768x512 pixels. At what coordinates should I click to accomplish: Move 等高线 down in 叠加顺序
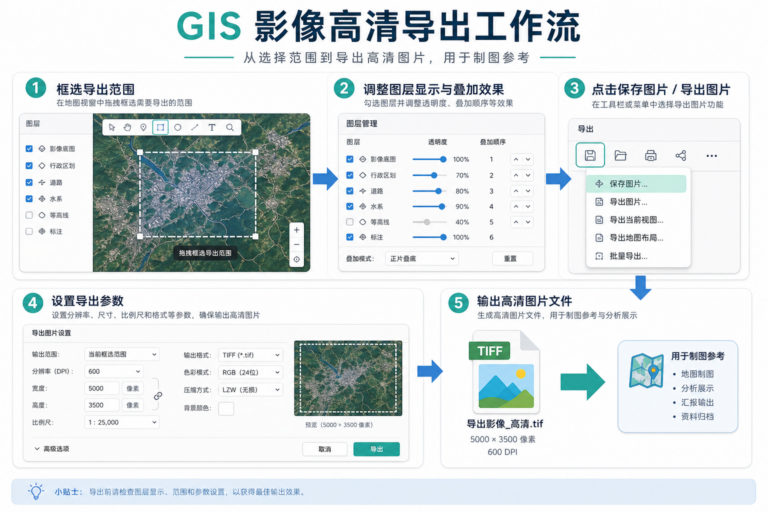[528, 222]
